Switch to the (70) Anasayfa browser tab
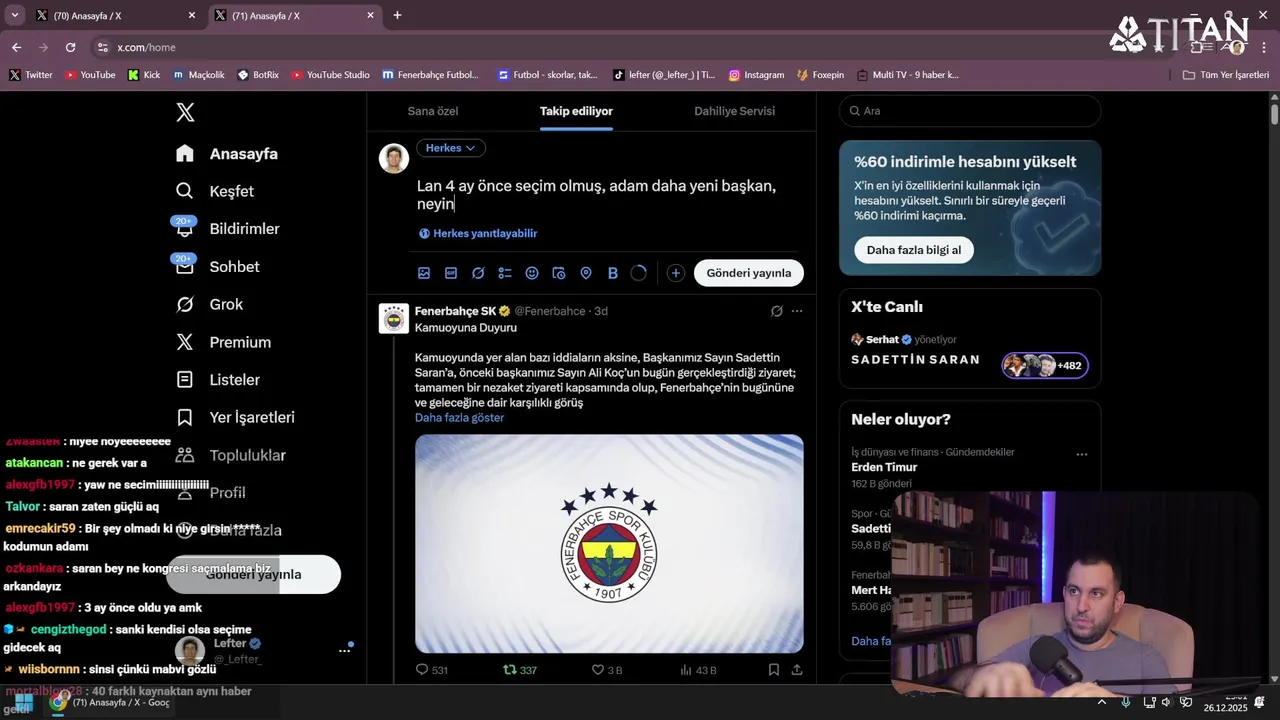 (115, 16)
